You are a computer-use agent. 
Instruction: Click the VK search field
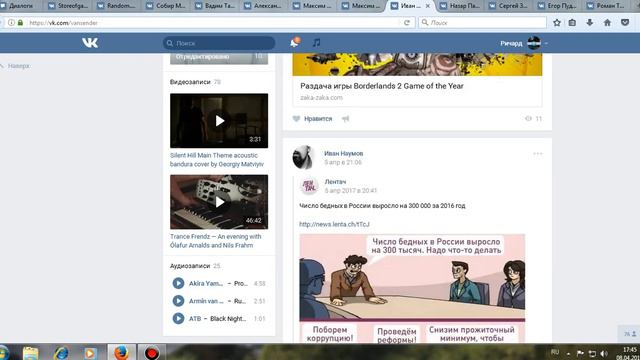tap(219, 43)
